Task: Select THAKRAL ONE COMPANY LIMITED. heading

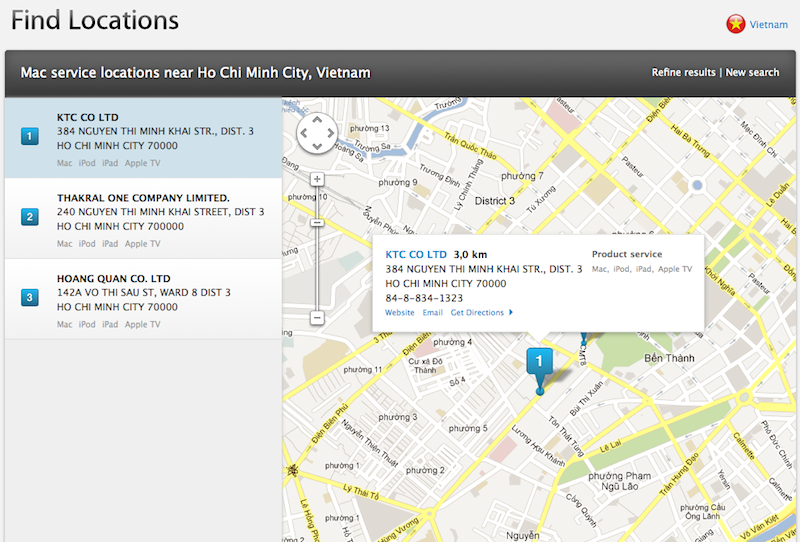Action: click(143, 198)
